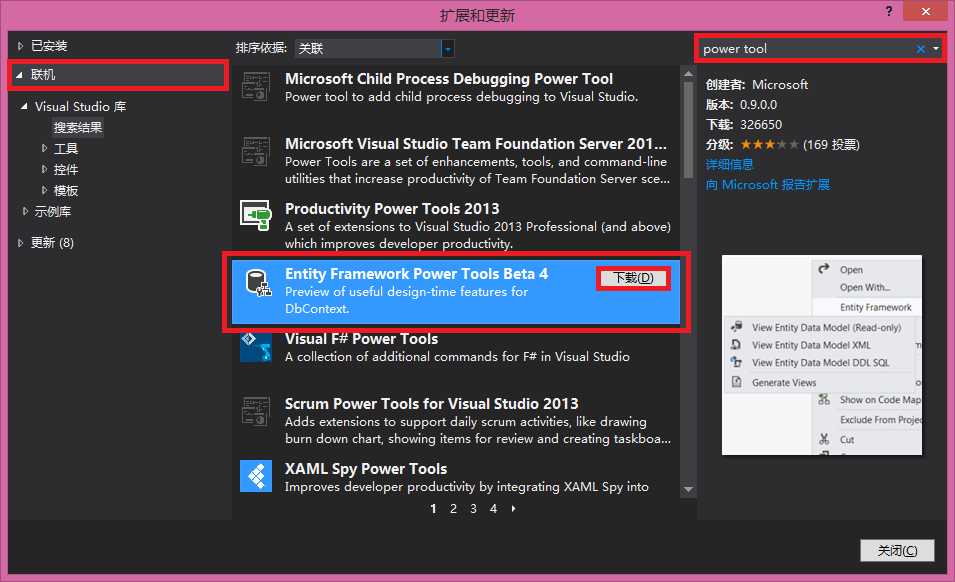Click the Entity Framework Power Tools Beta 4 title
955x582 pixels.
point(416,274)
